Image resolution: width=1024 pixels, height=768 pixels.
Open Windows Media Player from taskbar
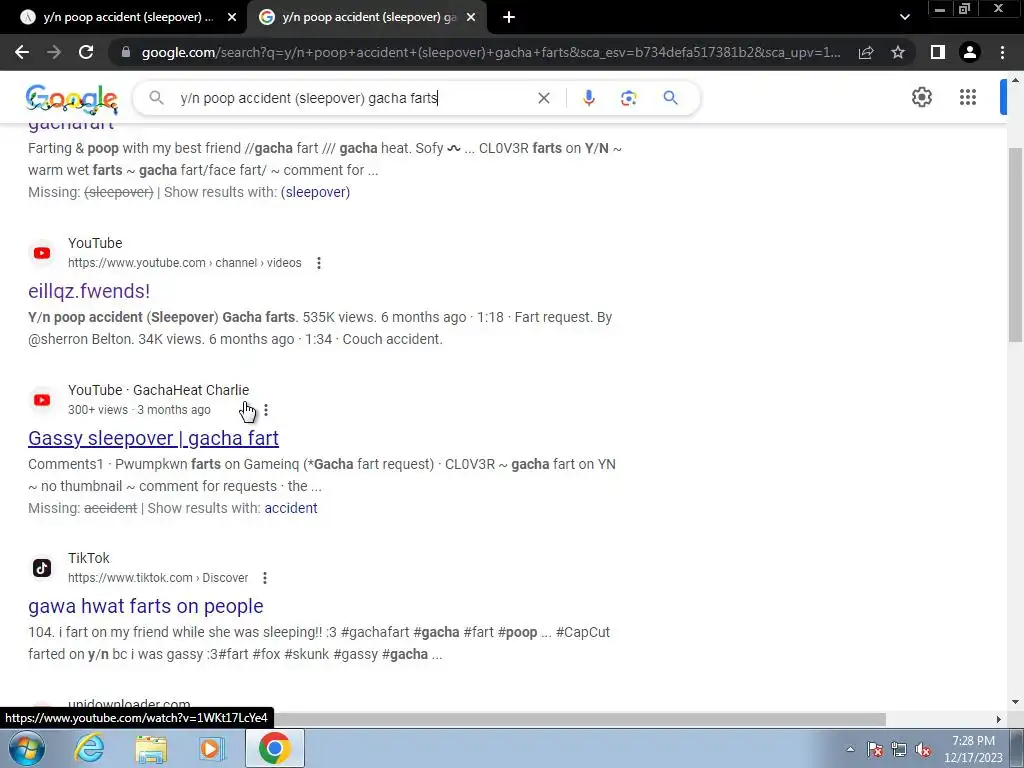coord(212,748)
